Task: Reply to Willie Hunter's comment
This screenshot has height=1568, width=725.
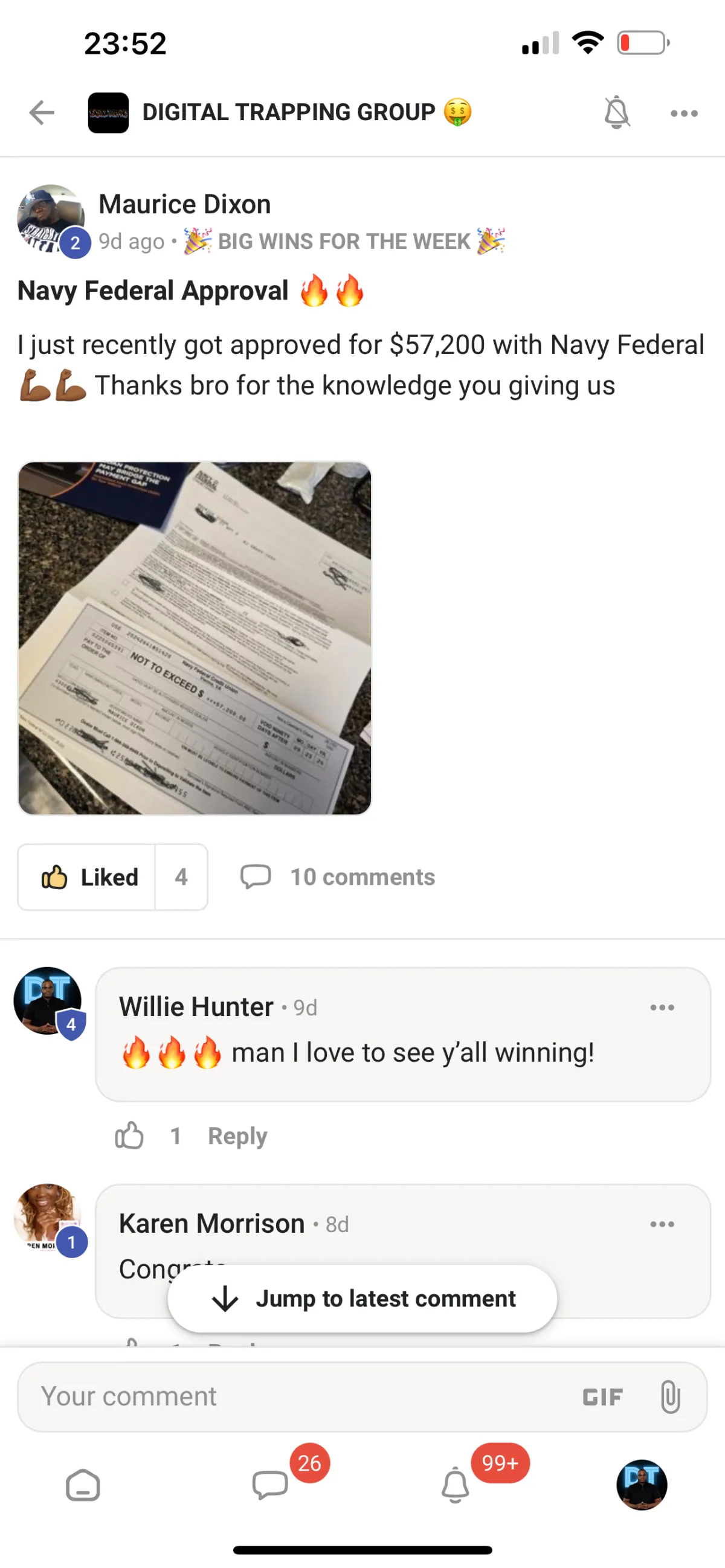Action: click(237, 1136)
